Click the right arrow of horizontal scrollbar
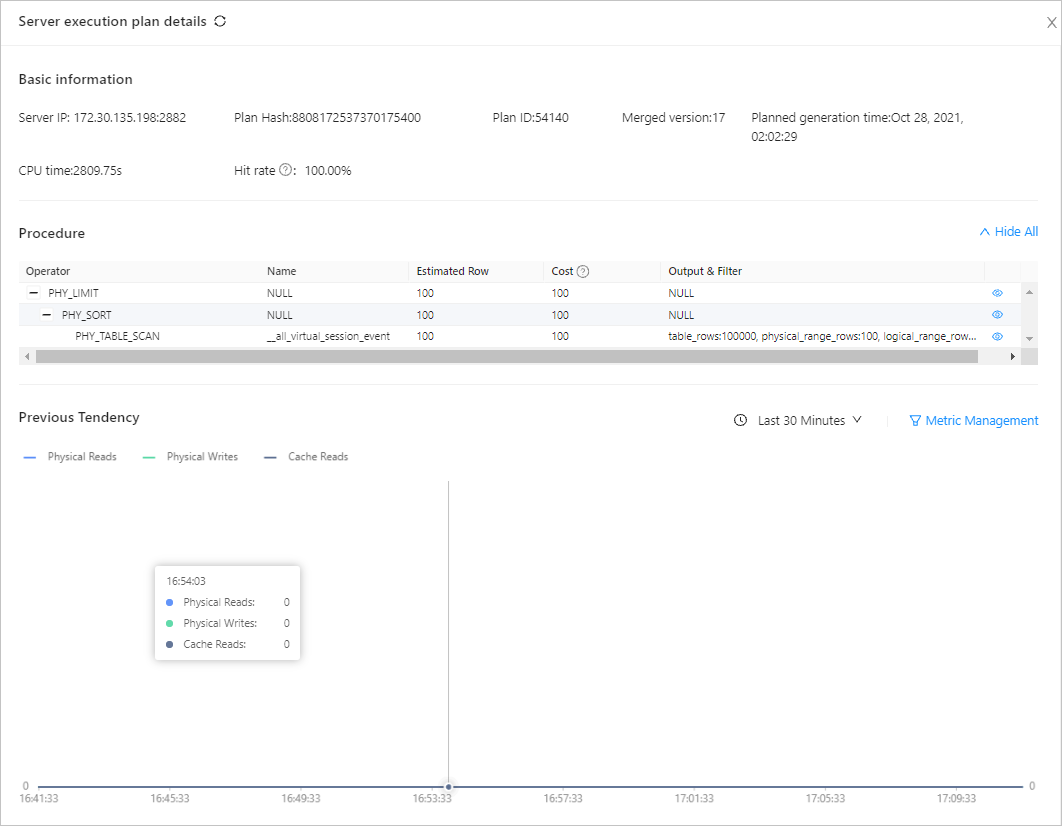The height and width of the screenshot is (826, 1062). coord(1013,357)
